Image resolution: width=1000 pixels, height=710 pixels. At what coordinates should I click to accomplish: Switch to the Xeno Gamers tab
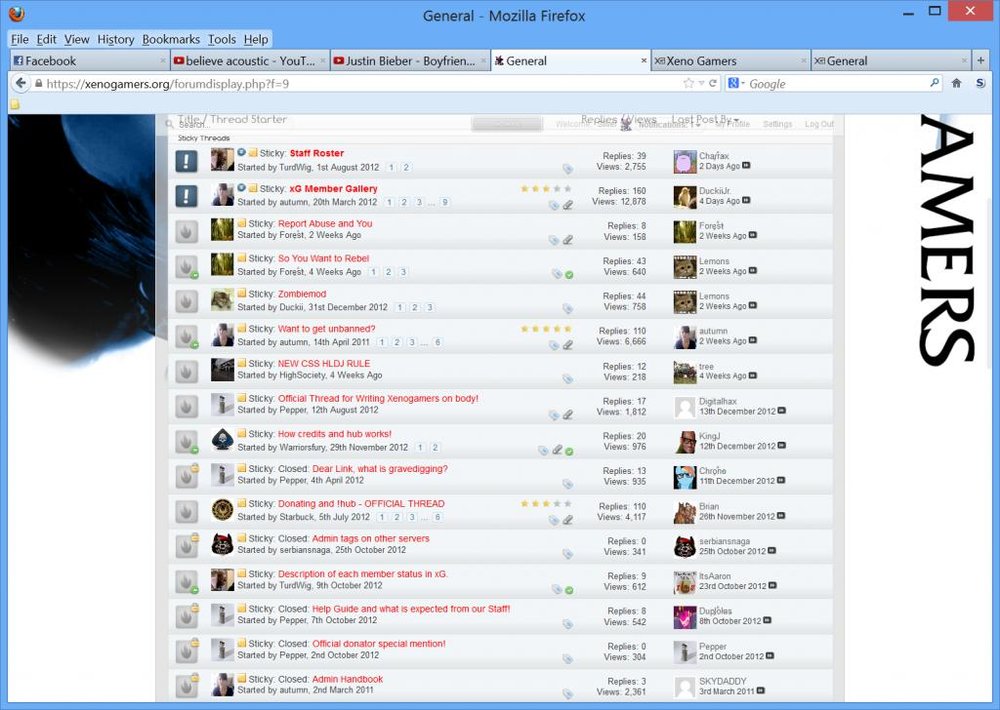(731, 61)
